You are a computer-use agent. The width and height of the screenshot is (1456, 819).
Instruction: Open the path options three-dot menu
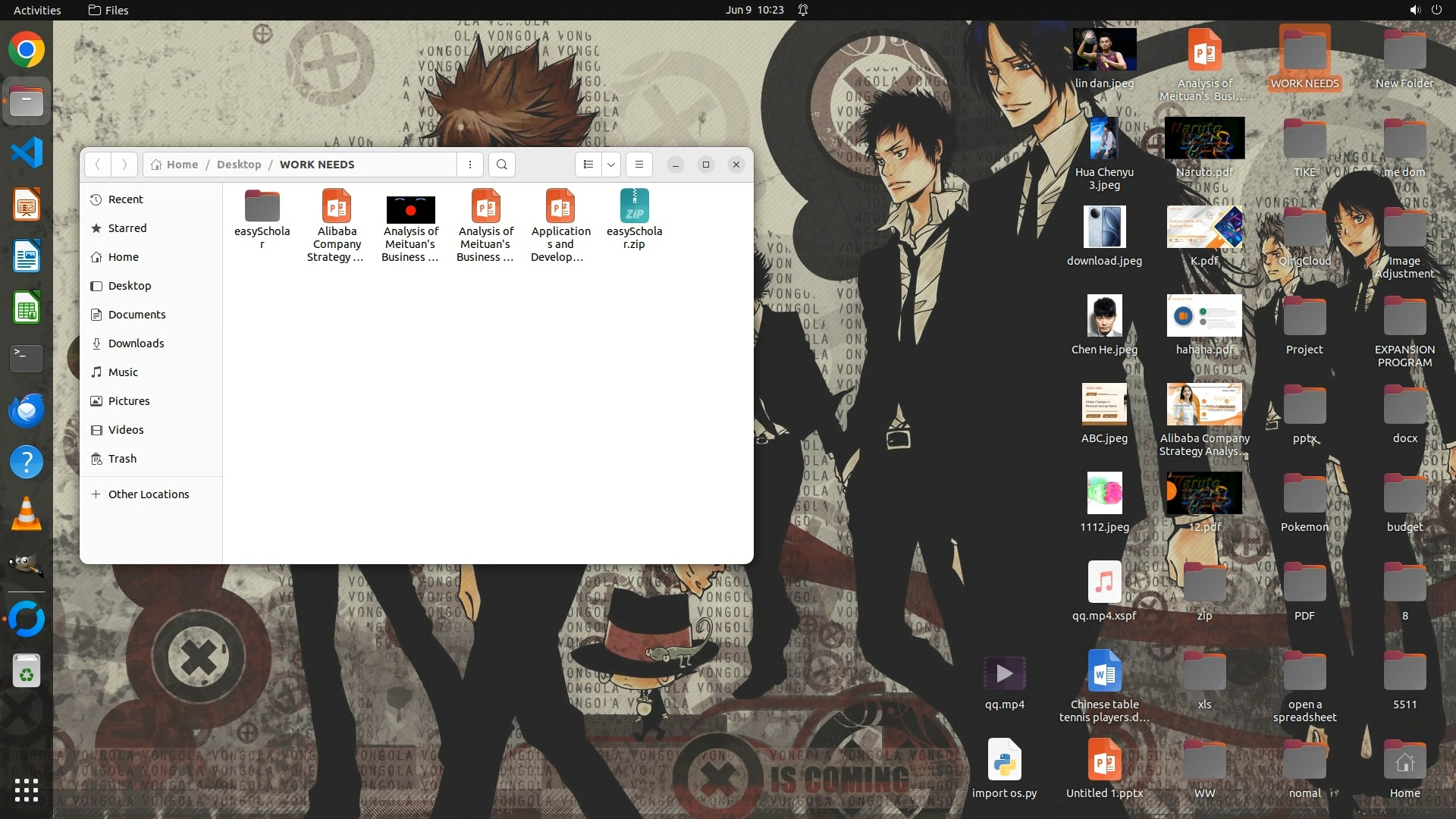[x=470, y=165]
